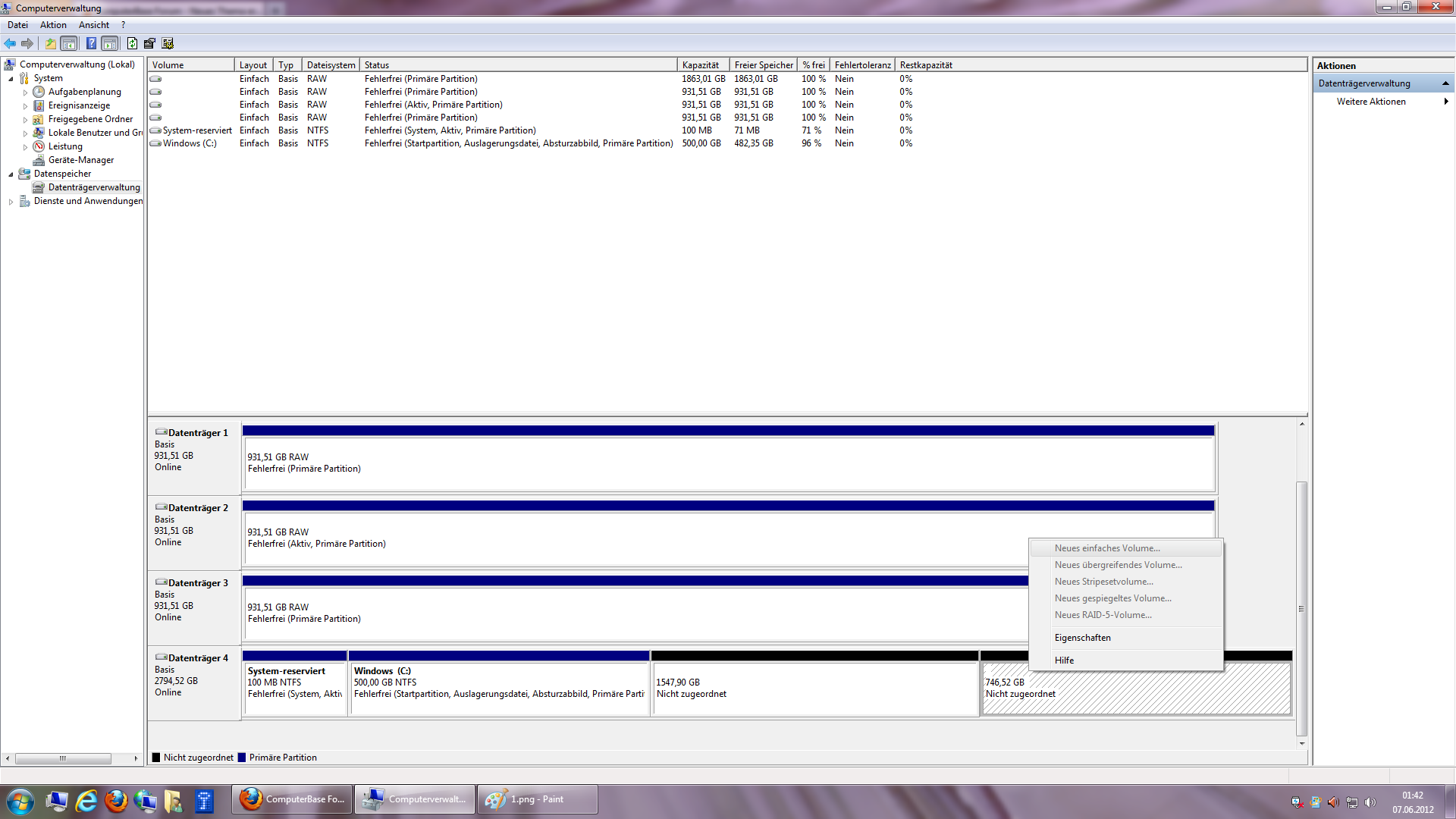This screenshot has height=819, width=1456.
Task: Open Geräte-Manager in the tree
Action: click(80, 160)
